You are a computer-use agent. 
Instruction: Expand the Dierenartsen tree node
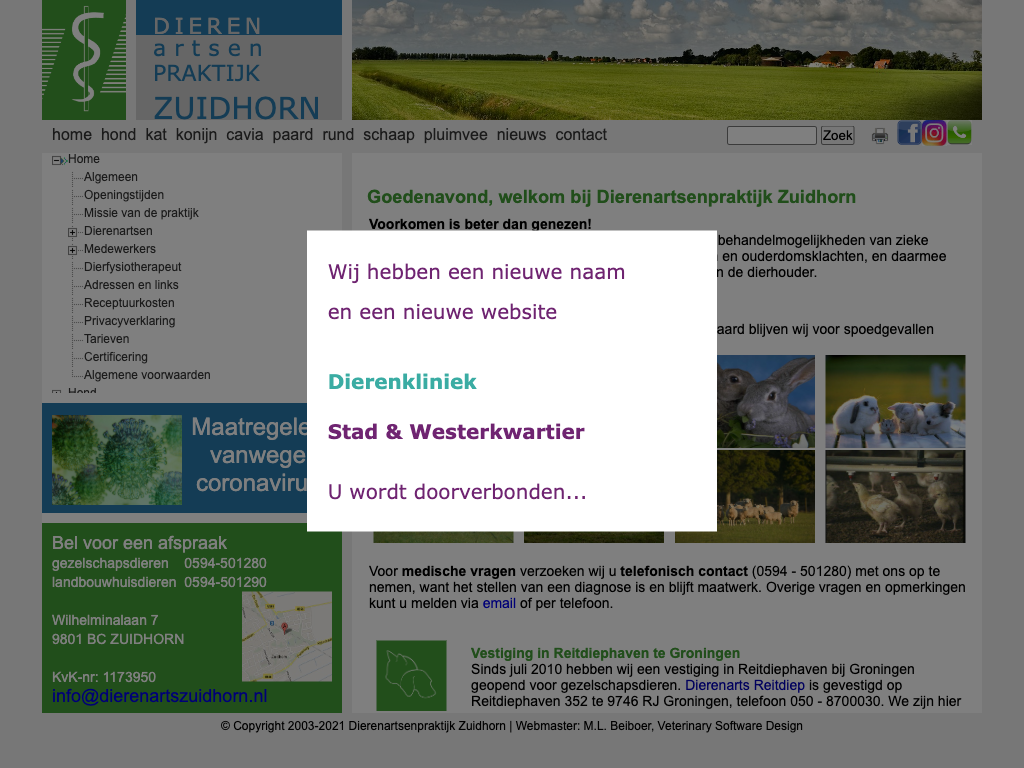[x=72, y=232]
